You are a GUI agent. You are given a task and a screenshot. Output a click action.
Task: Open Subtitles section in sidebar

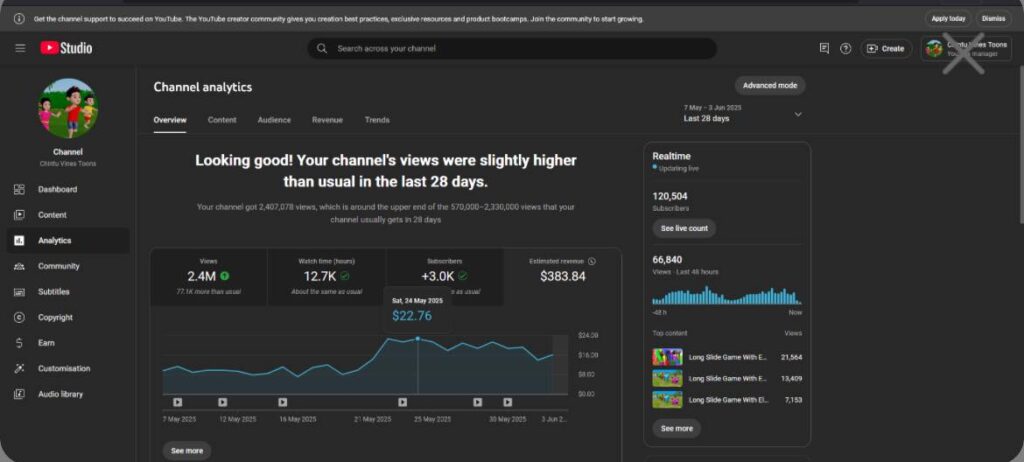54,292
